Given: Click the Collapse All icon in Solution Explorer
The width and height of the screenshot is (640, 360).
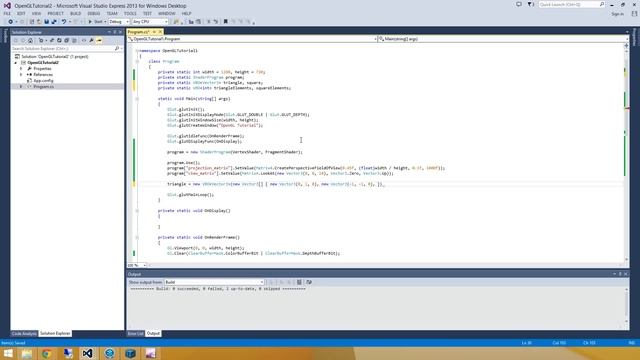Looking at the screenshot, I should (67, 40).
